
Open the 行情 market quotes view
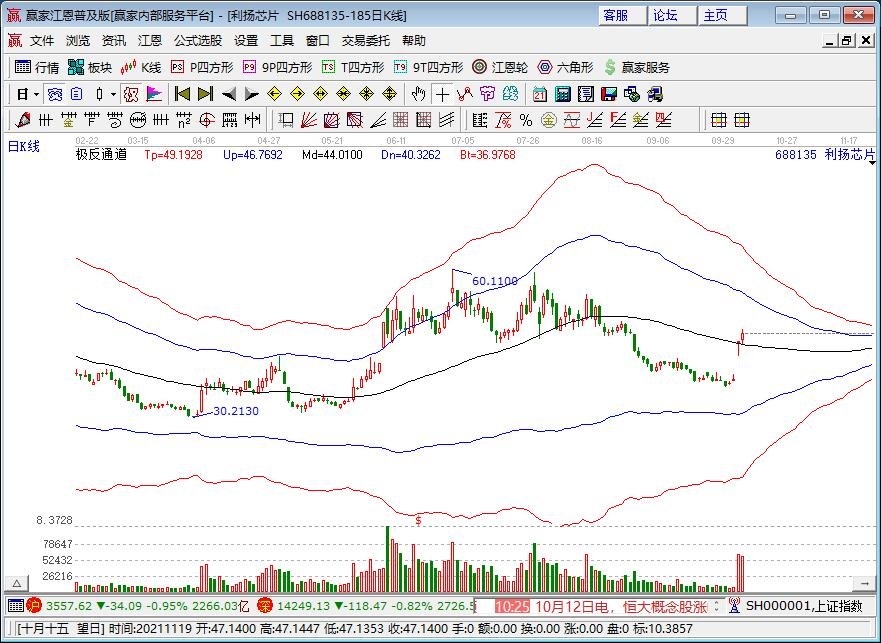point(37,67)
